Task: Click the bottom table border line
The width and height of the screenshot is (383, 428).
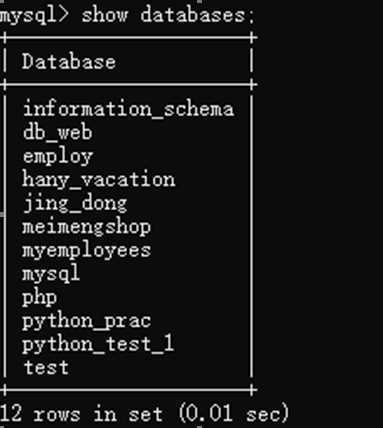Action: coord(128,389)
